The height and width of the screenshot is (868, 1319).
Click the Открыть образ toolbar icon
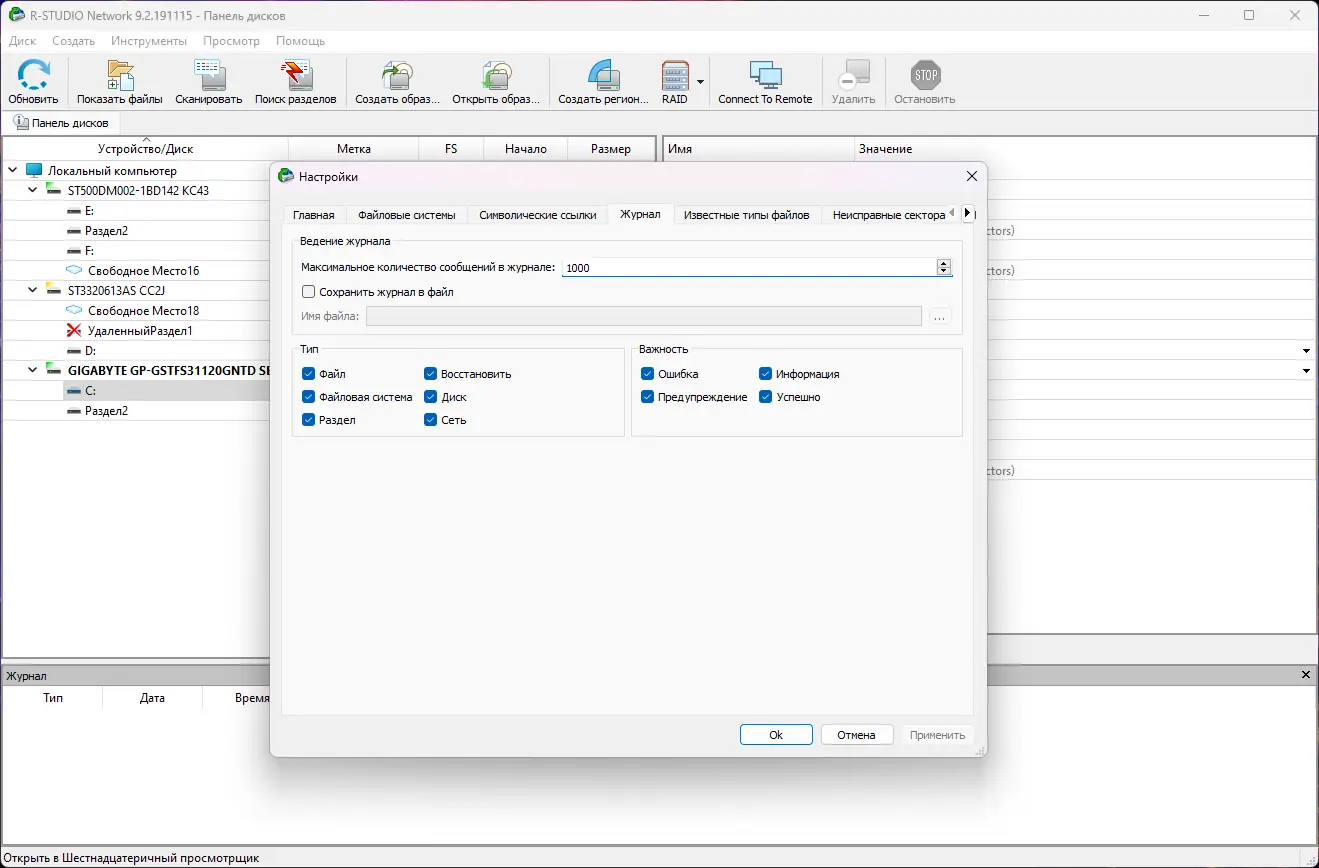pos(496,76)
